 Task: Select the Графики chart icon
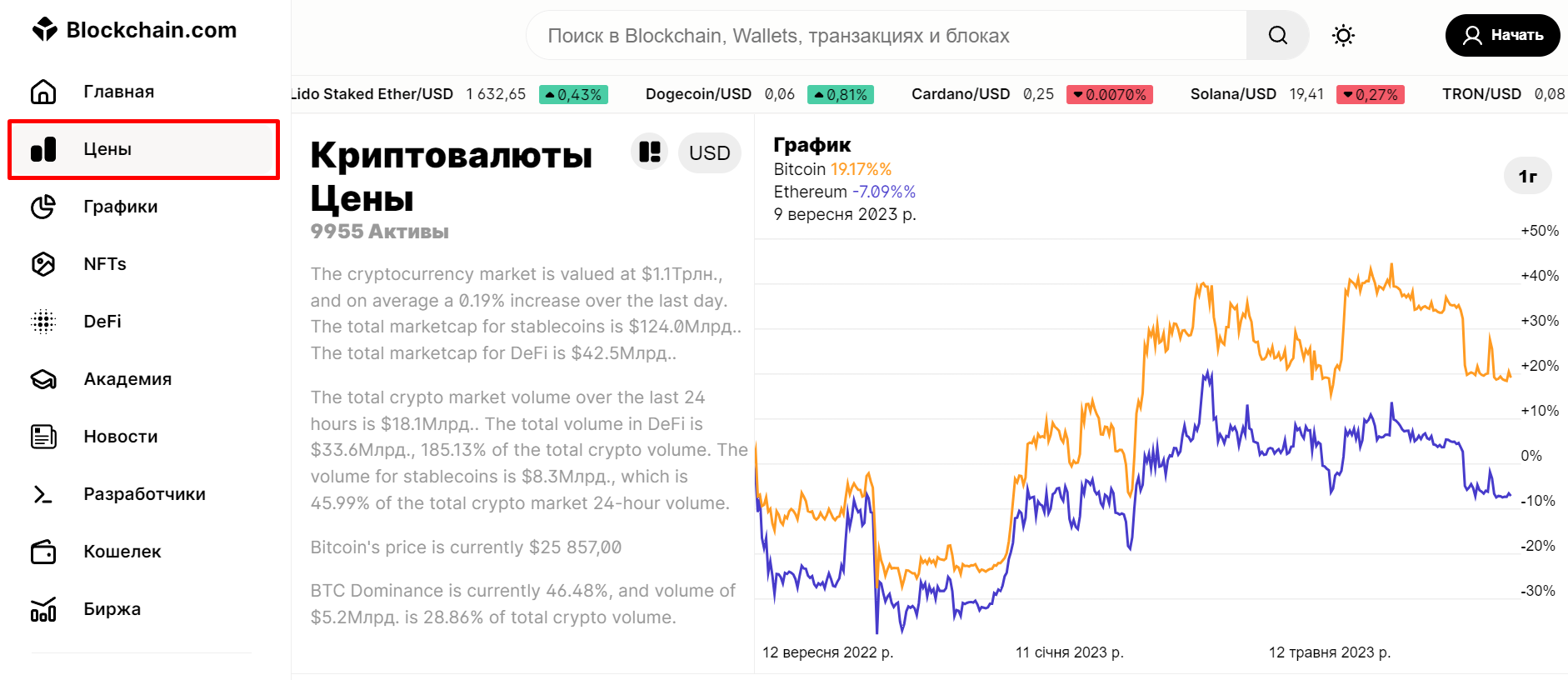(42, 206)
